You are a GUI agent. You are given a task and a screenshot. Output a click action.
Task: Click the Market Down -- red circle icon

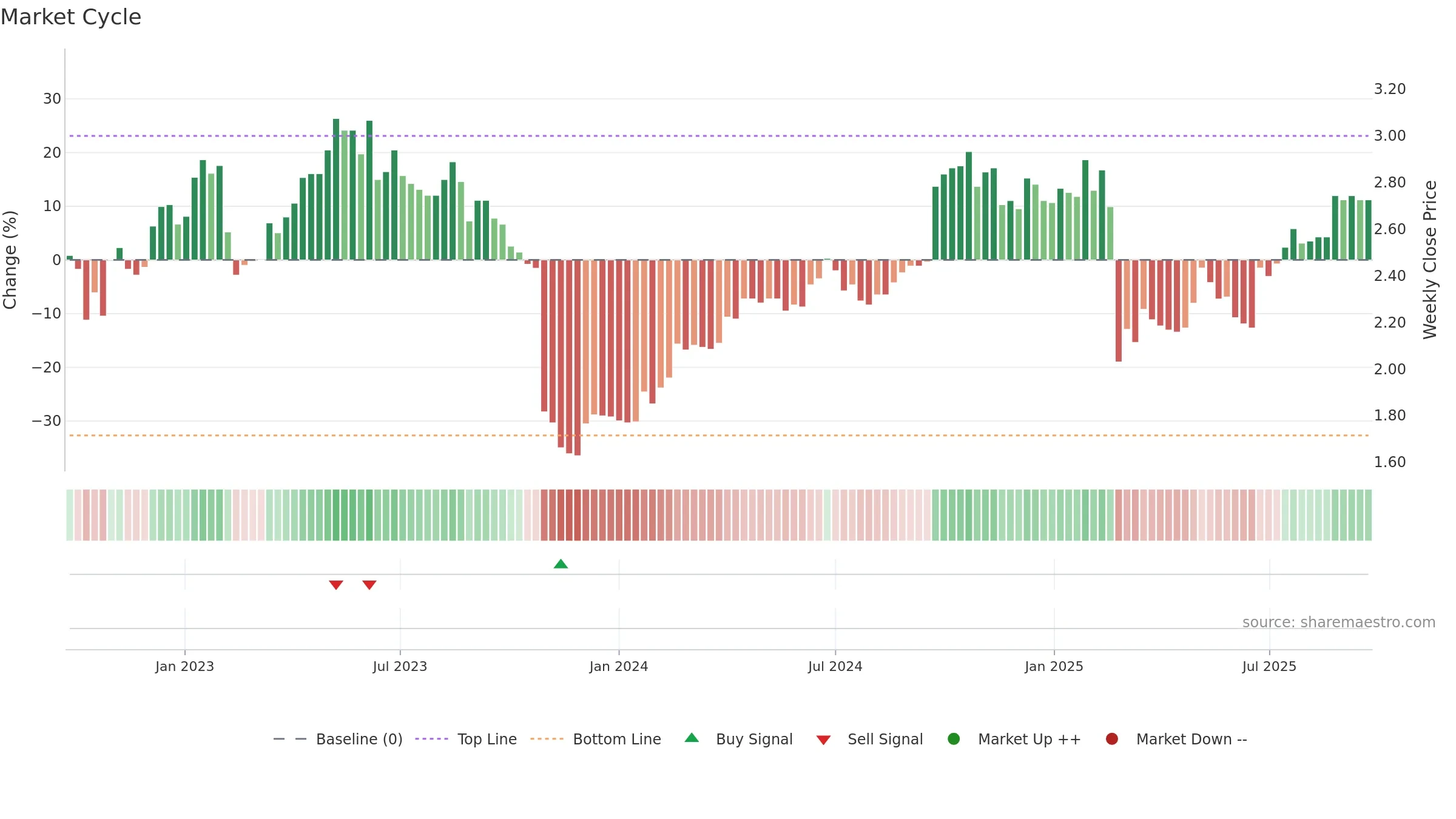click(x=1112, y=739)
